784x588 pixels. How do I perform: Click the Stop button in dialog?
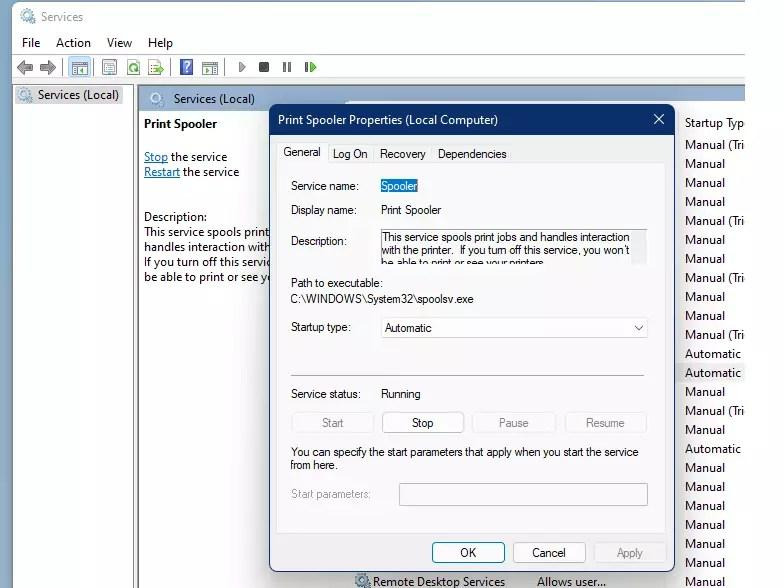[422, 423]
